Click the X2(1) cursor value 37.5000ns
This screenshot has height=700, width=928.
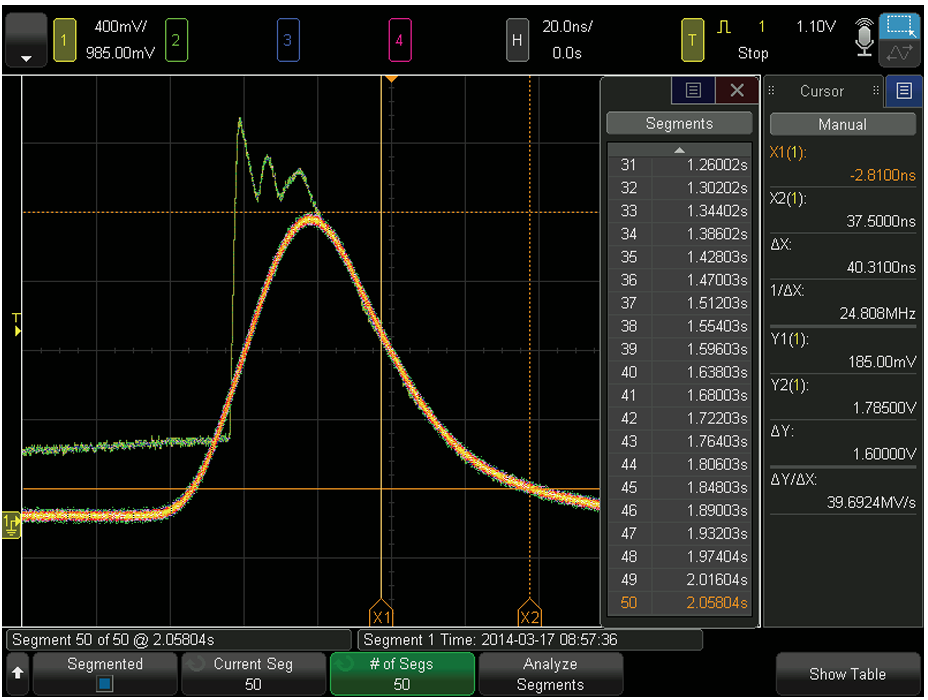click(881, 221)
